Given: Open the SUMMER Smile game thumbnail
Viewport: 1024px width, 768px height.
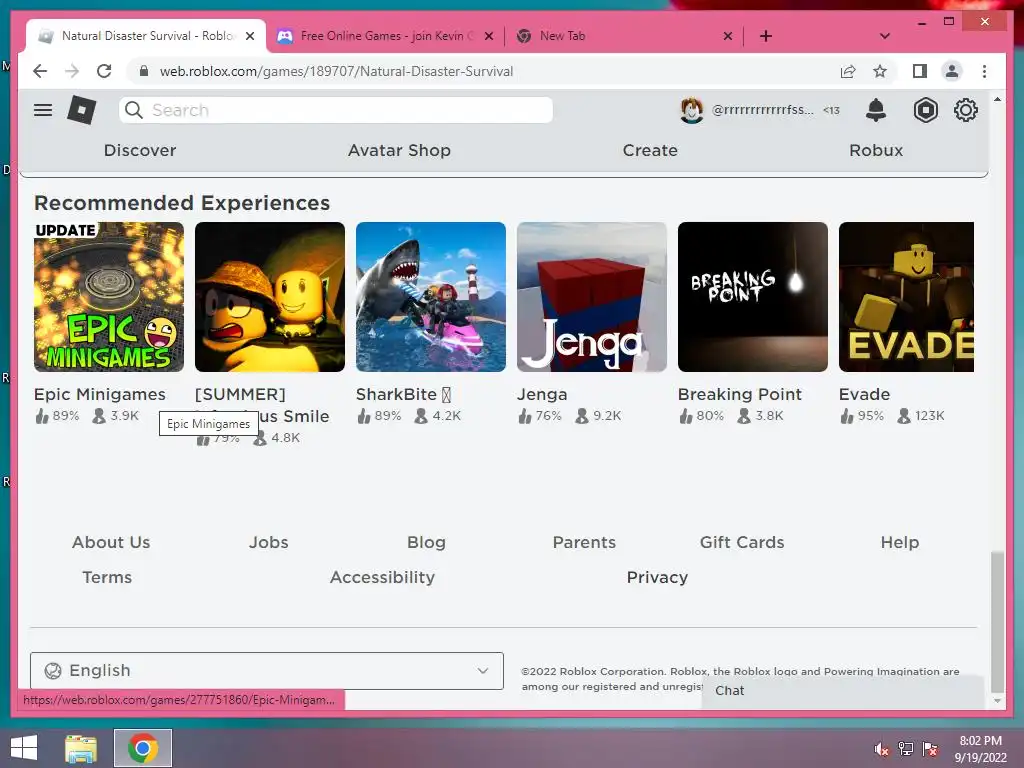Looking at the screenshot, I should [270, 296].
